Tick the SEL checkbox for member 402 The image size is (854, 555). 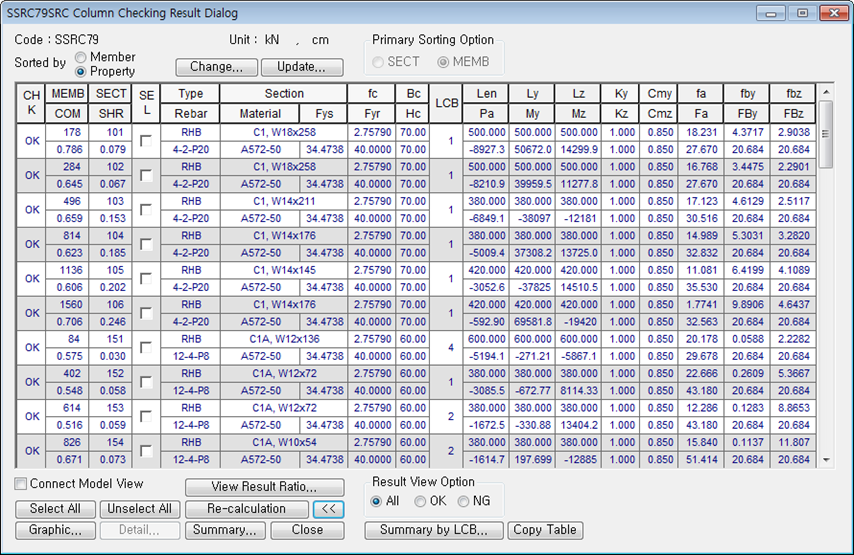pyautogui.click(x=146, y=382)
